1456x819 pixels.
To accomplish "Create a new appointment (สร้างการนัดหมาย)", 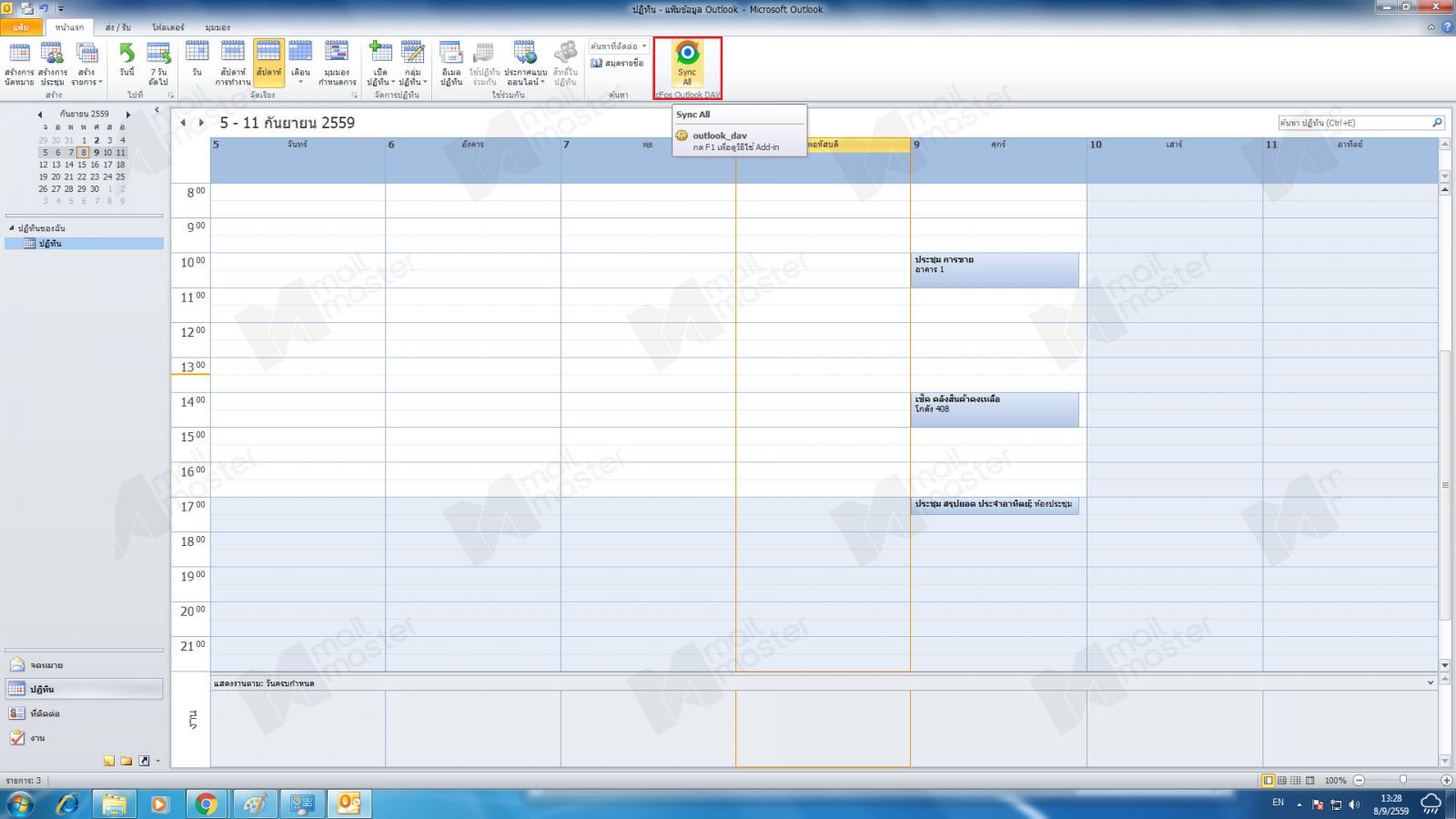I will tap(19, 64).
